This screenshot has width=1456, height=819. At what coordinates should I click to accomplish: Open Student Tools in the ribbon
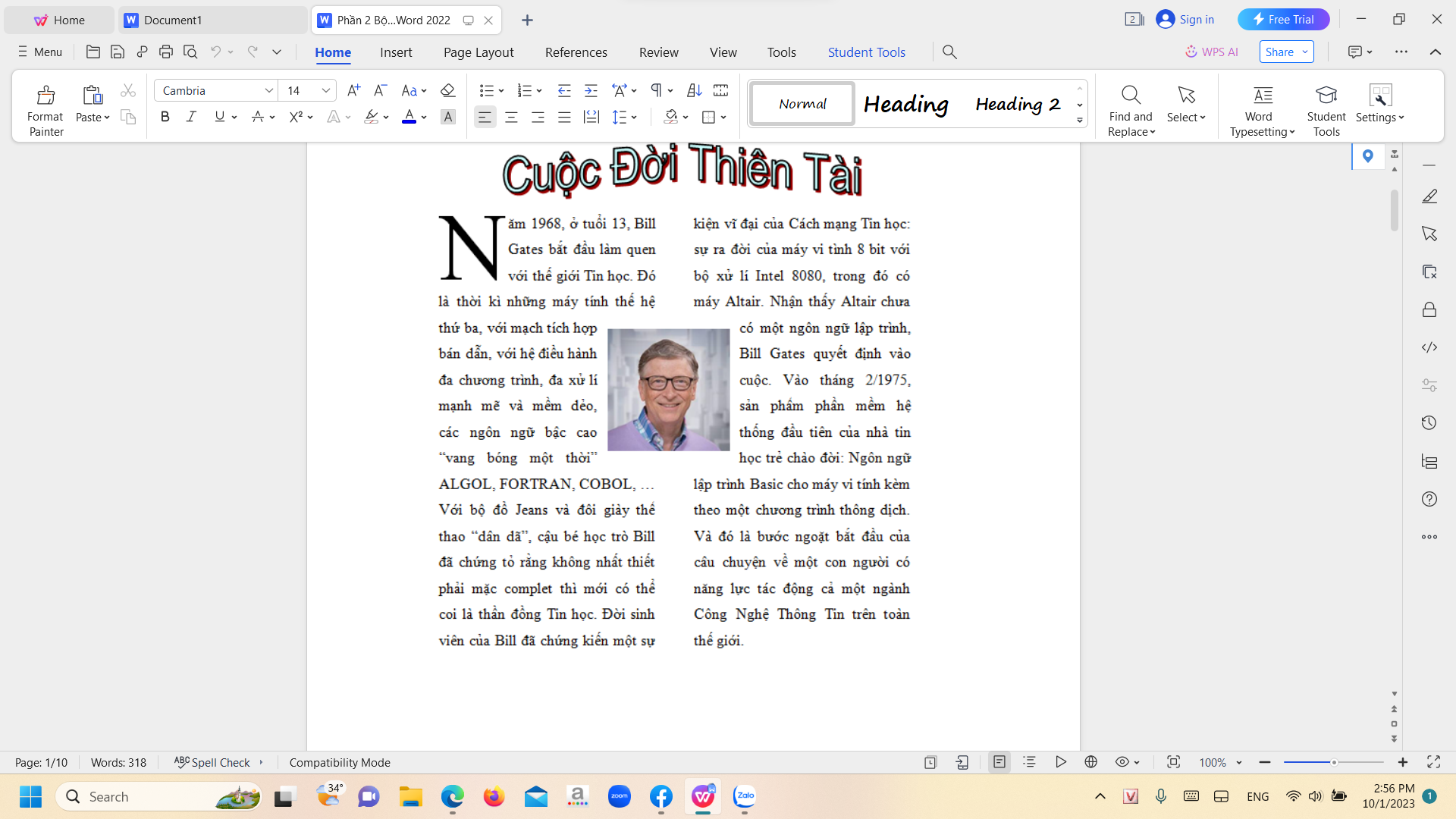click(1326, 110)
